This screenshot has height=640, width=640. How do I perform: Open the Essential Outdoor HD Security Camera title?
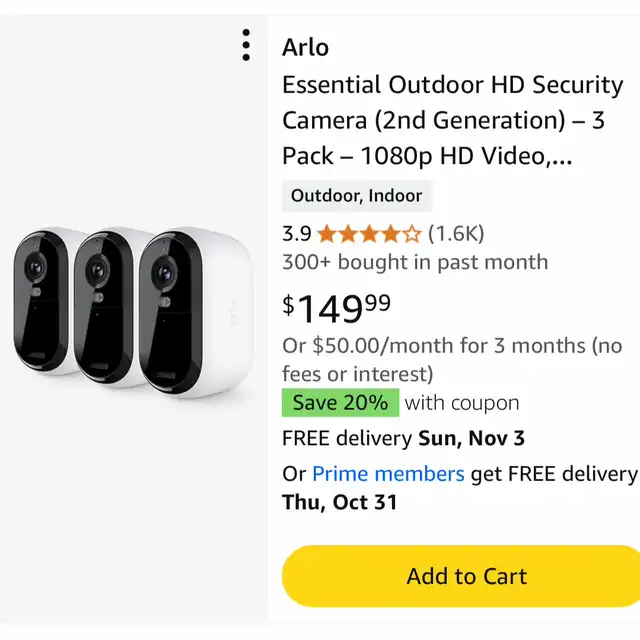tap(452, 85)
